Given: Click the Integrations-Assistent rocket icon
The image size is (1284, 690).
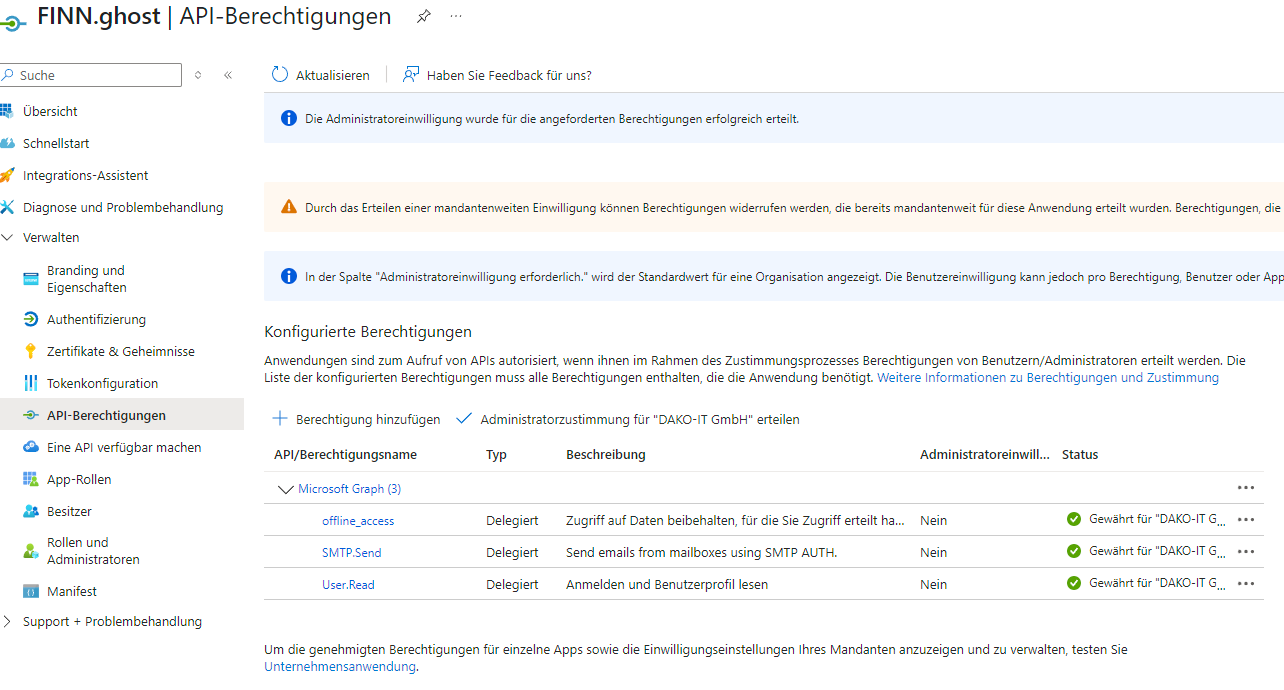Looking at the screenshot, I should (x=6, y=175).
